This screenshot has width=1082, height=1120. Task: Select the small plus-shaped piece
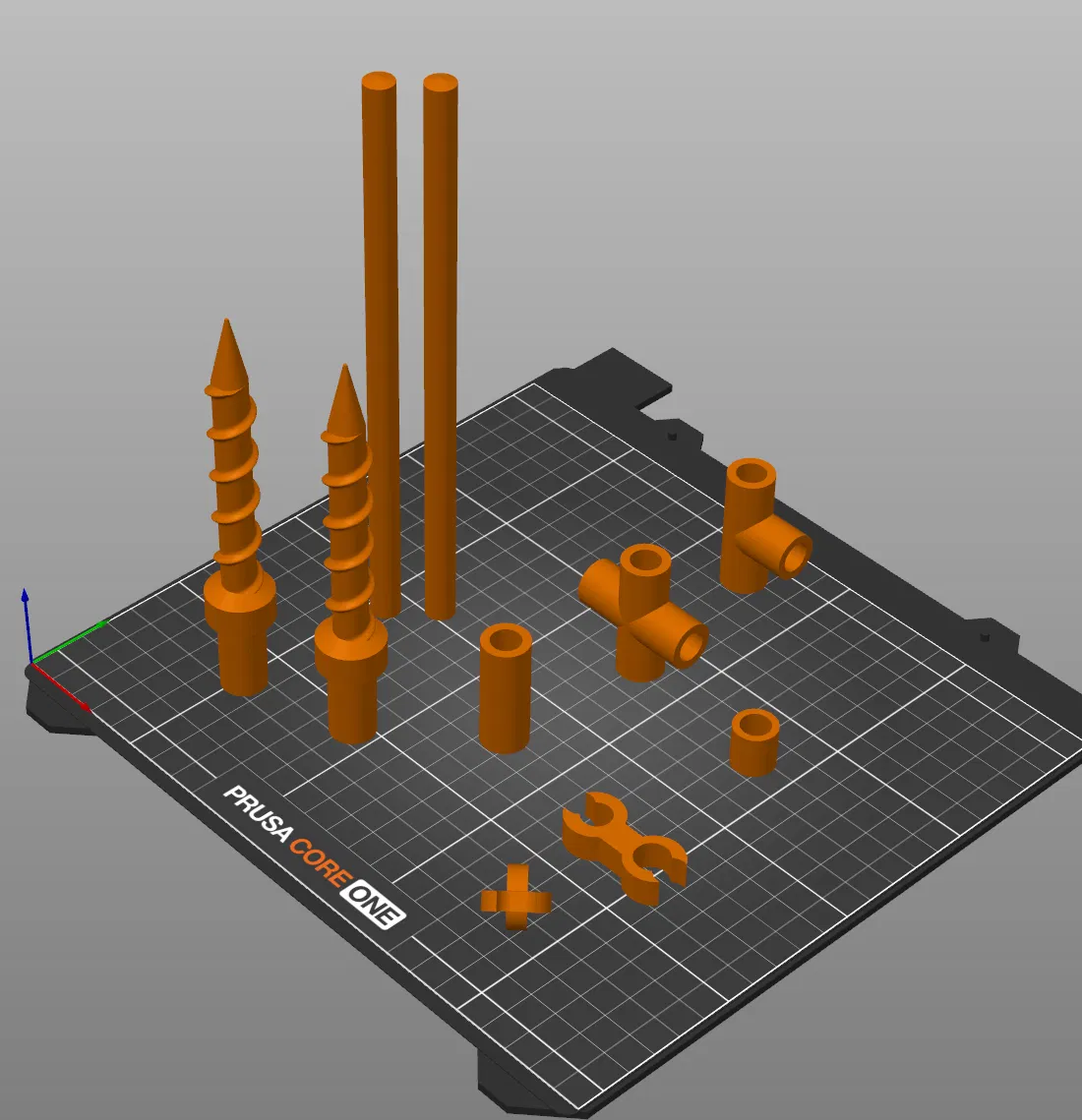tap(516, 898)
